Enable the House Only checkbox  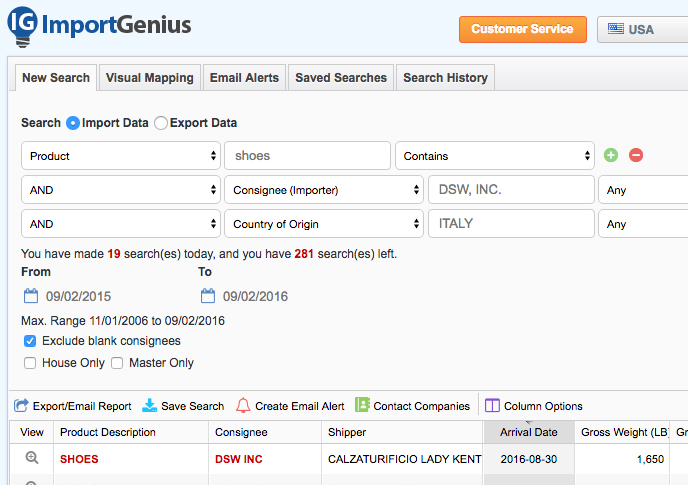[30, 363]
